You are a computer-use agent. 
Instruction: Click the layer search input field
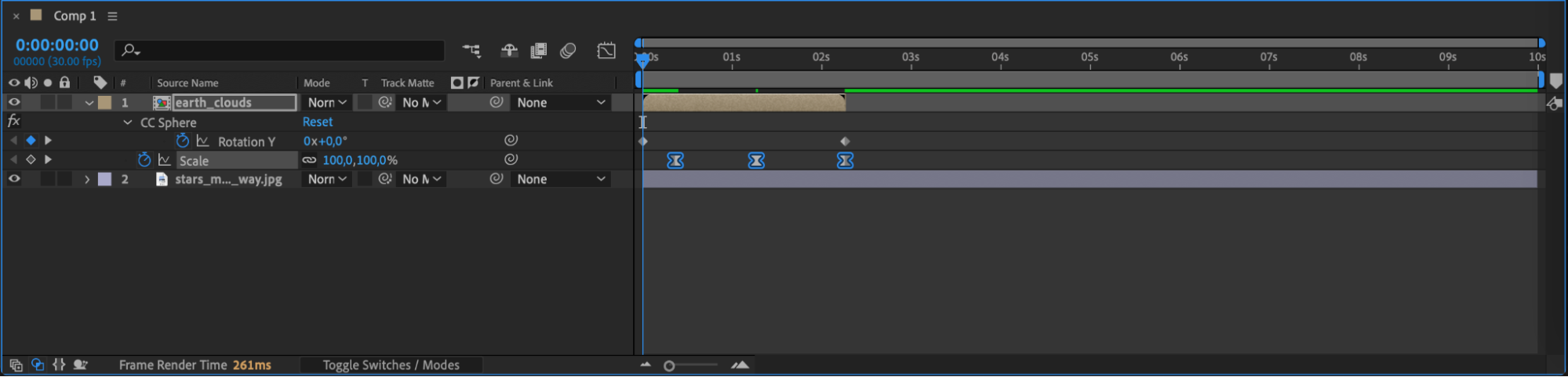[x=280, y=50]
